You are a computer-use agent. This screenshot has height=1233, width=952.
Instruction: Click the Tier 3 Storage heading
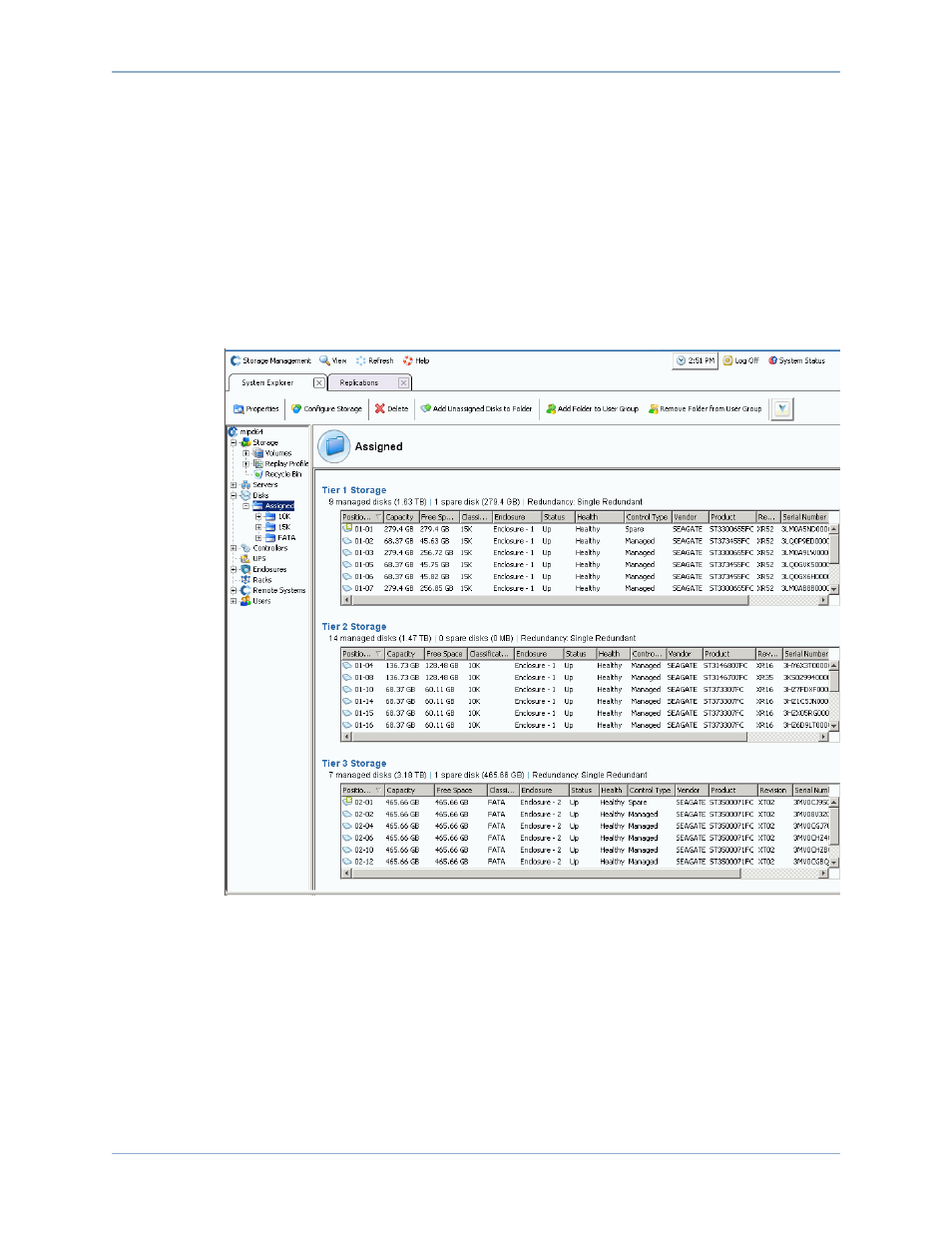[354, 764]
